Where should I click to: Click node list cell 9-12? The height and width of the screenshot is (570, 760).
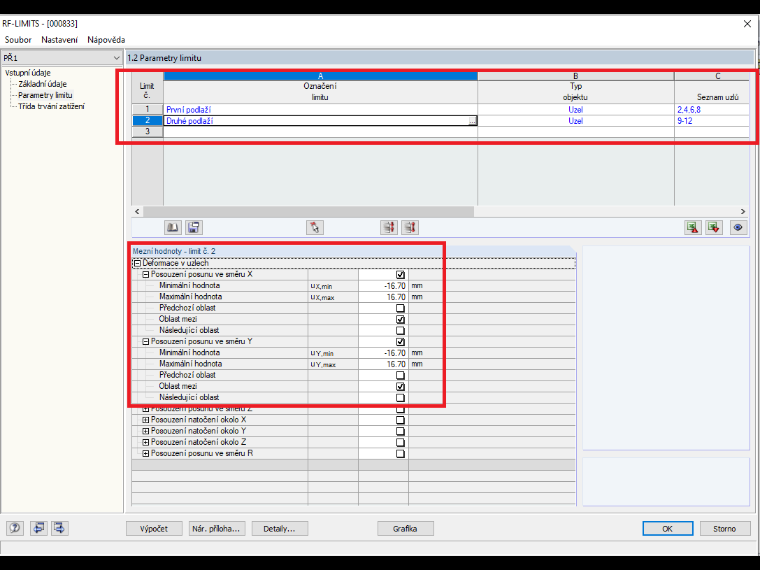click(x=712, y=121)
